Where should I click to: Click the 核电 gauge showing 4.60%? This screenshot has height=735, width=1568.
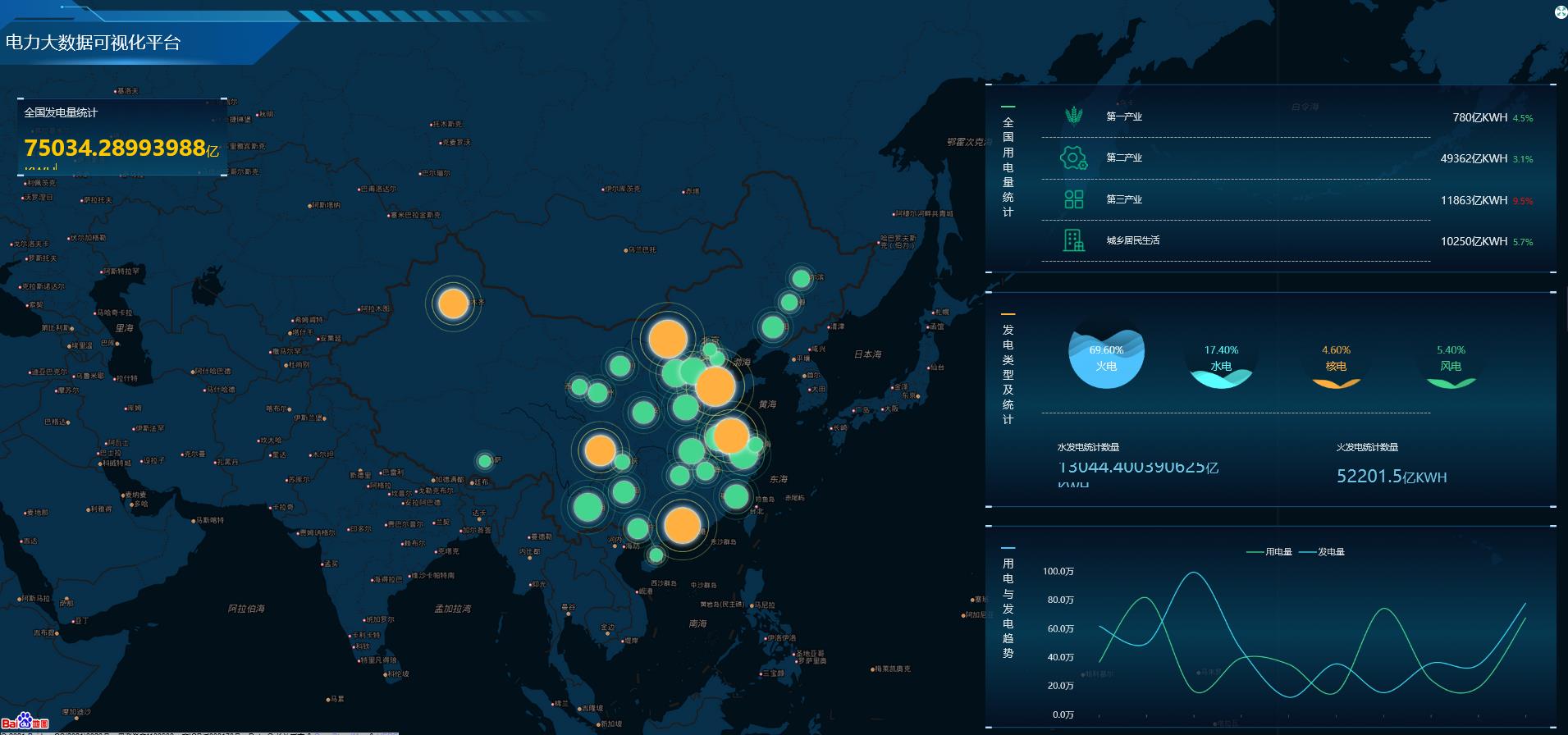pyautogui.click(x=1336, y=358)
